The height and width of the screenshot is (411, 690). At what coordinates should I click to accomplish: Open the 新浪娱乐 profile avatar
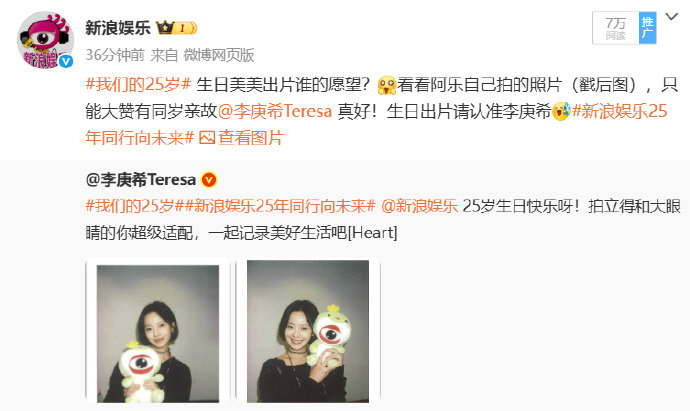tap(45, 40)
